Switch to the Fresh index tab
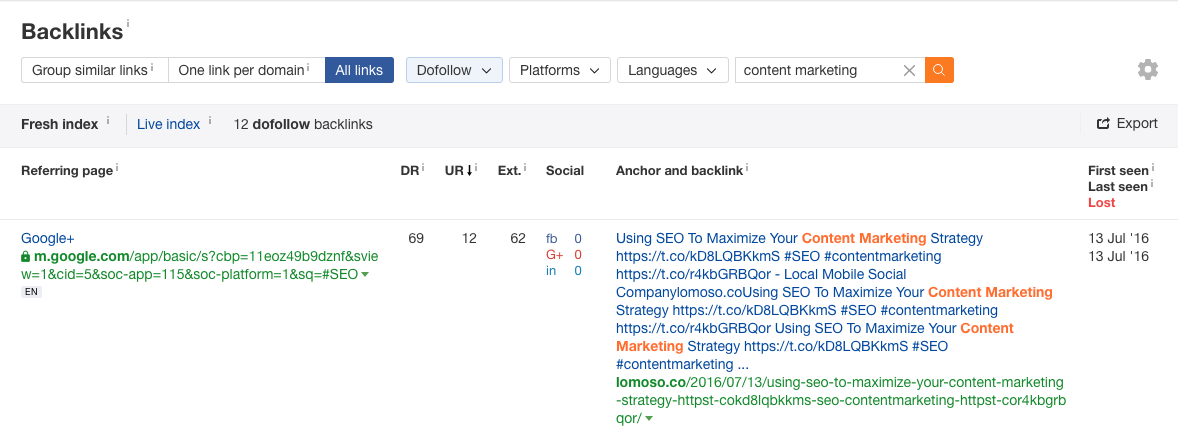Screen dimensions: 1178x436 point(59,124)
